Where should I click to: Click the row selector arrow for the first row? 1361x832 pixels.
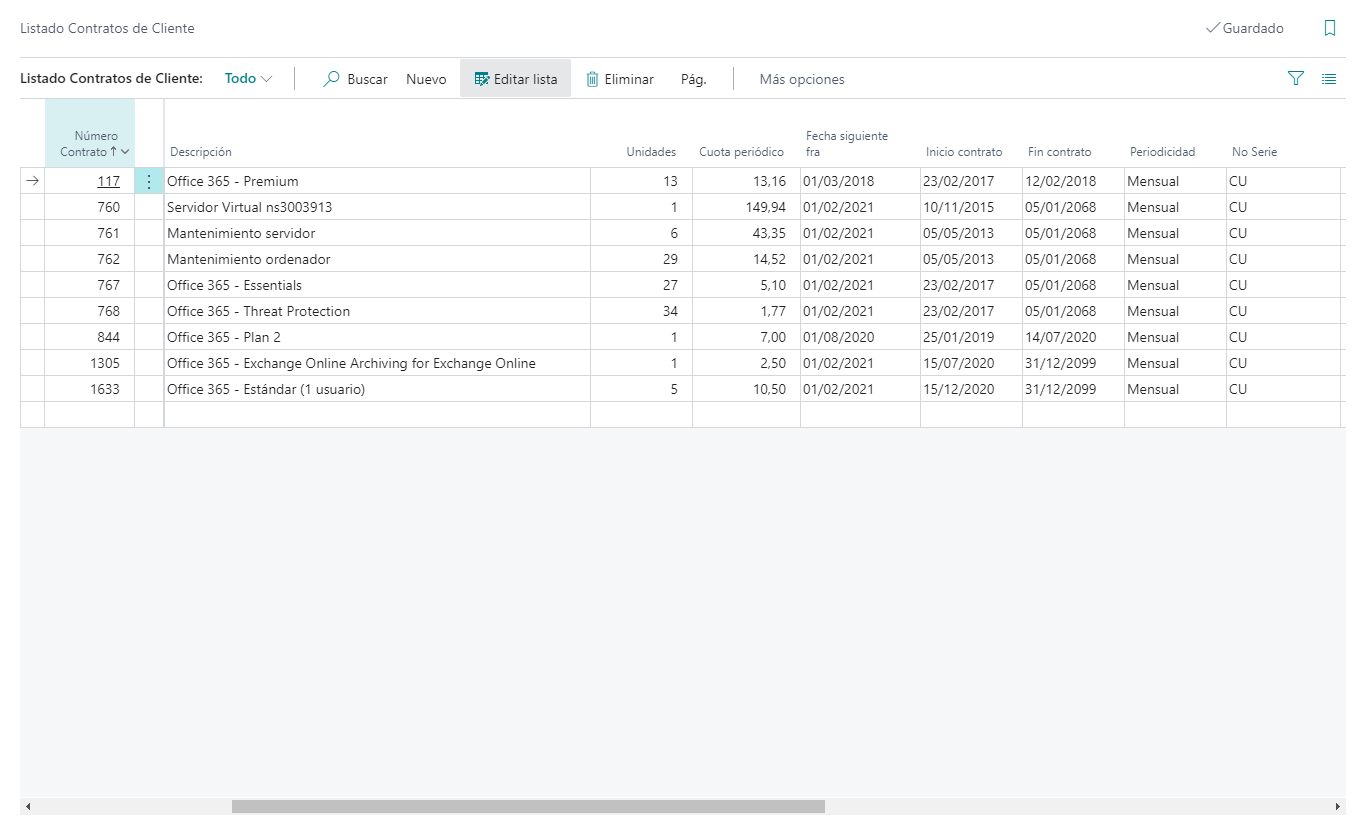(x=32, y=181)
